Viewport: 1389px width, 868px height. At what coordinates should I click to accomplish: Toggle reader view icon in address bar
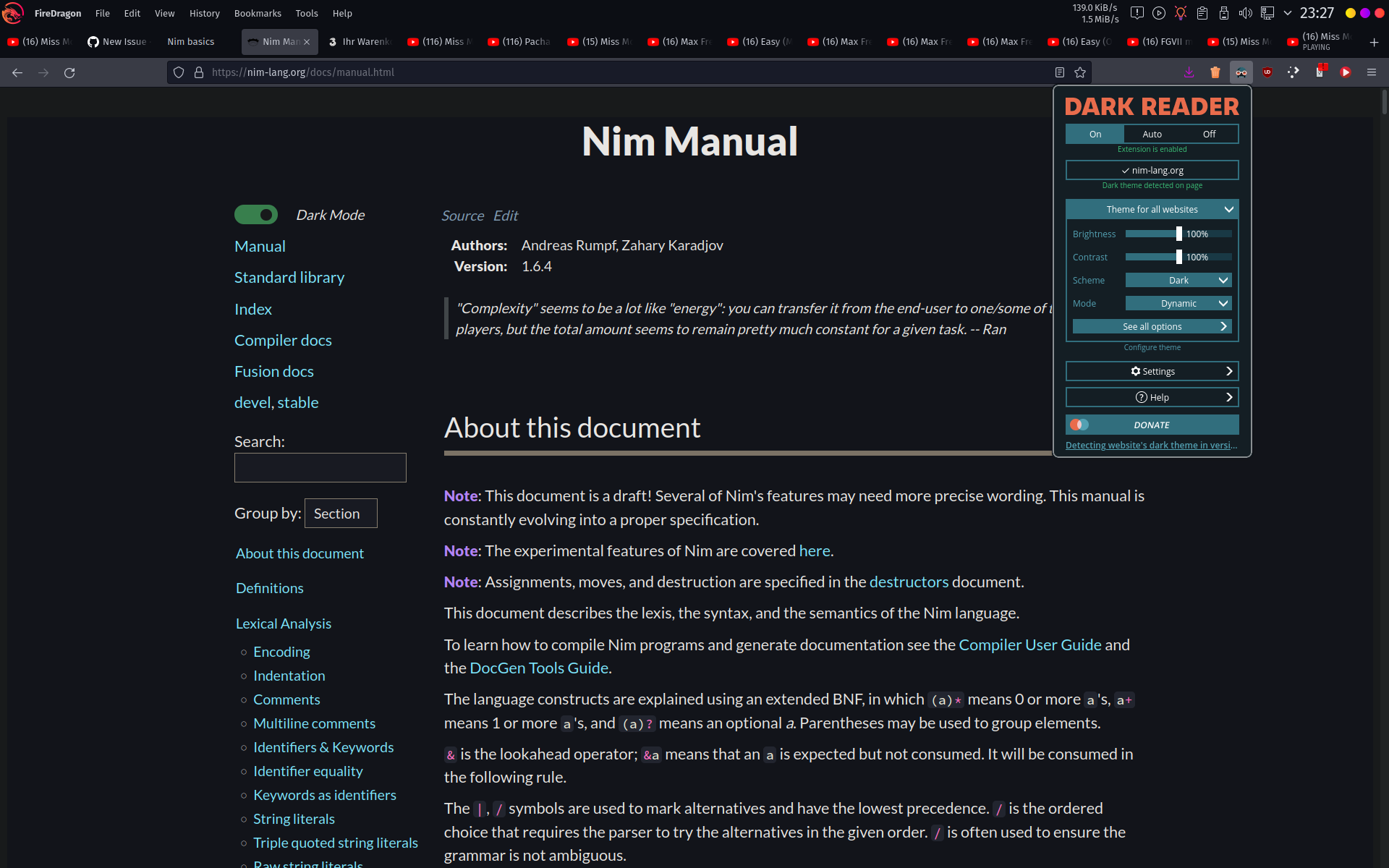point(1059,72)
